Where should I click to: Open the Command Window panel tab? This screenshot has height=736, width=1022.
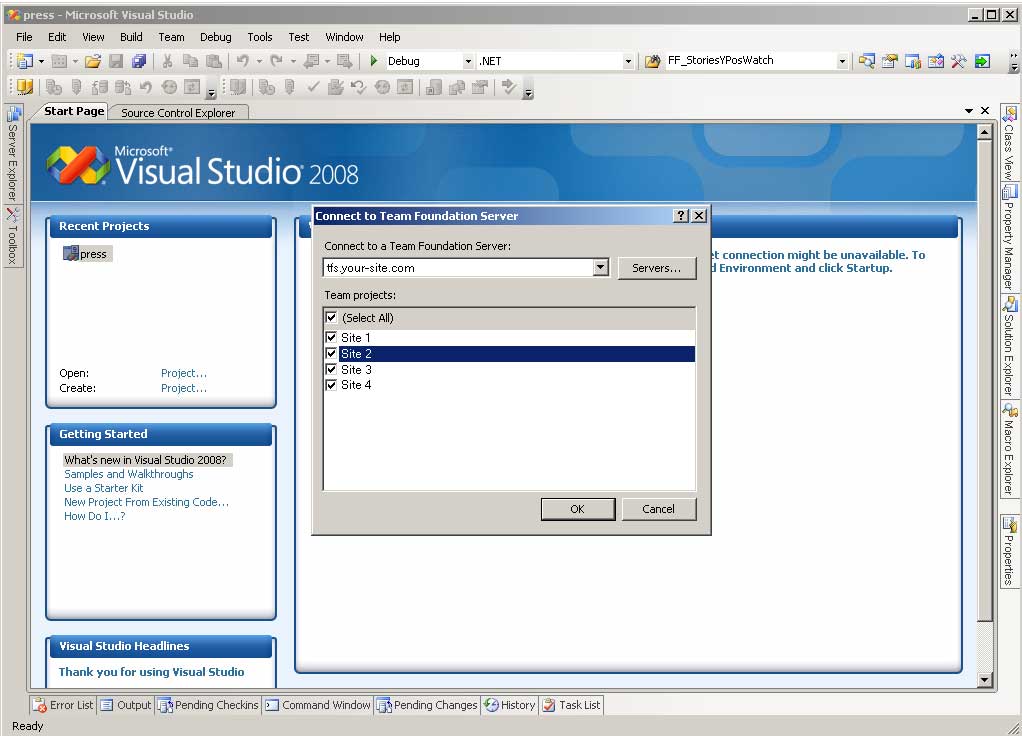[318, 705]
